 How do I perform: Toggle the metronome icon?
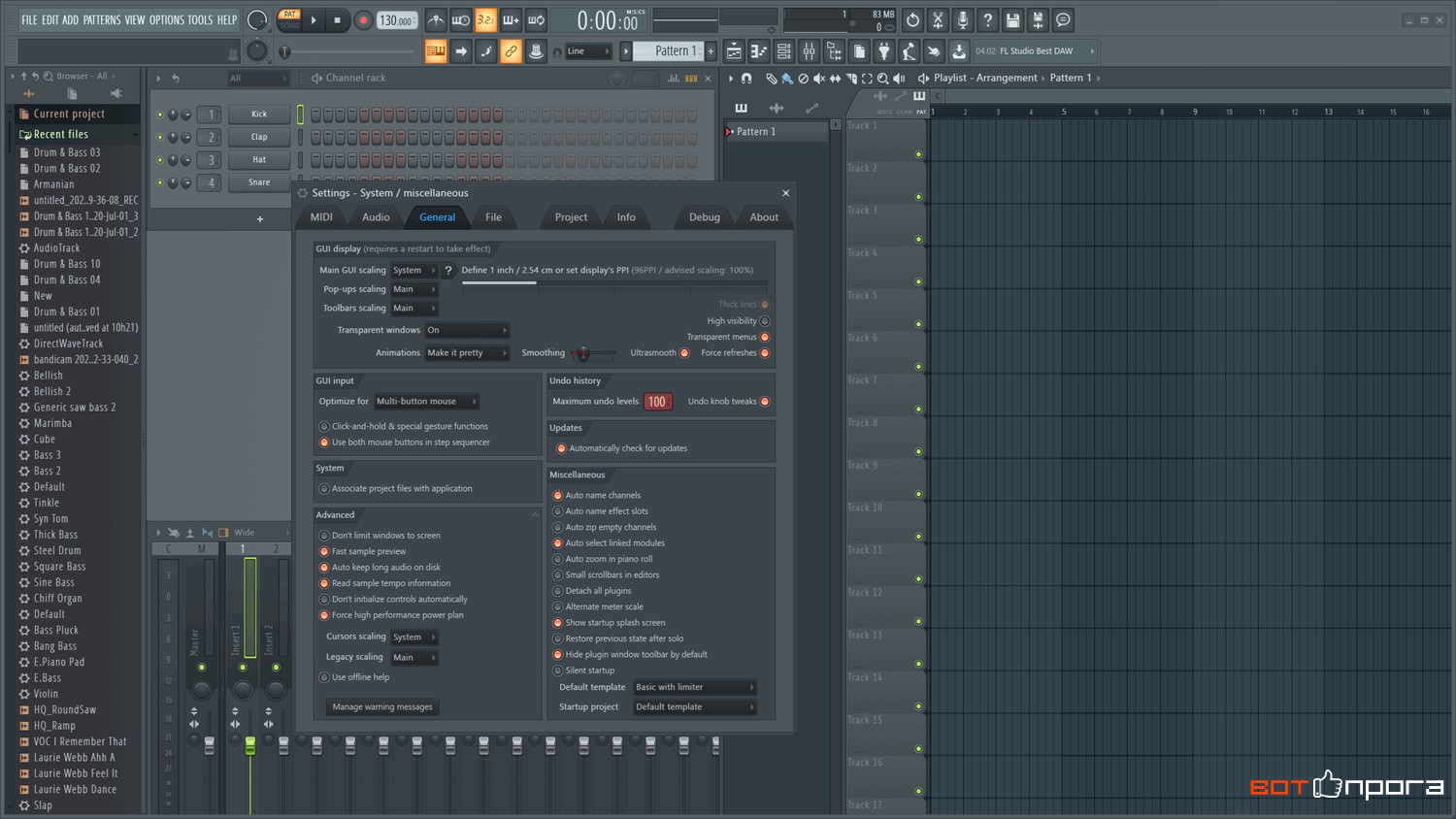pyautogui.click(x=436, y=20)
